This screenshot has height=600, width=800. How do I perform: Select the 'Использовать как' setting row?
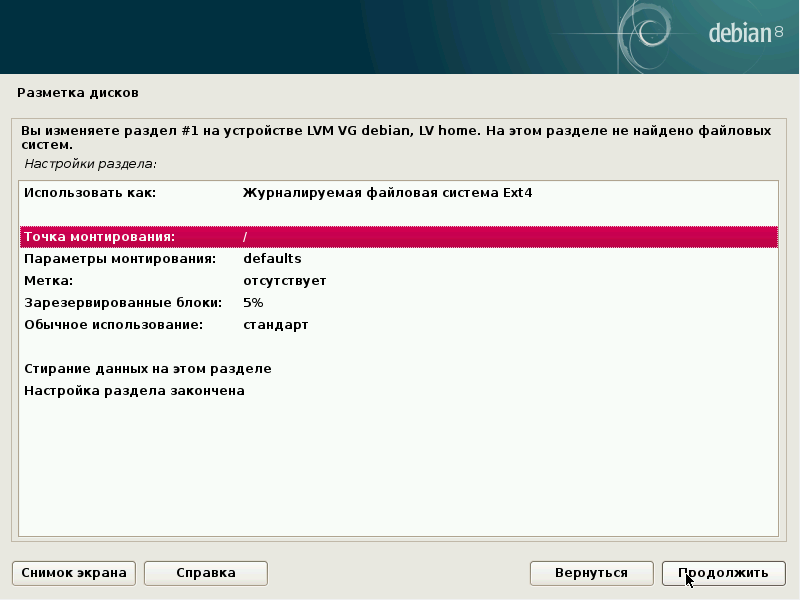point(91,193)
